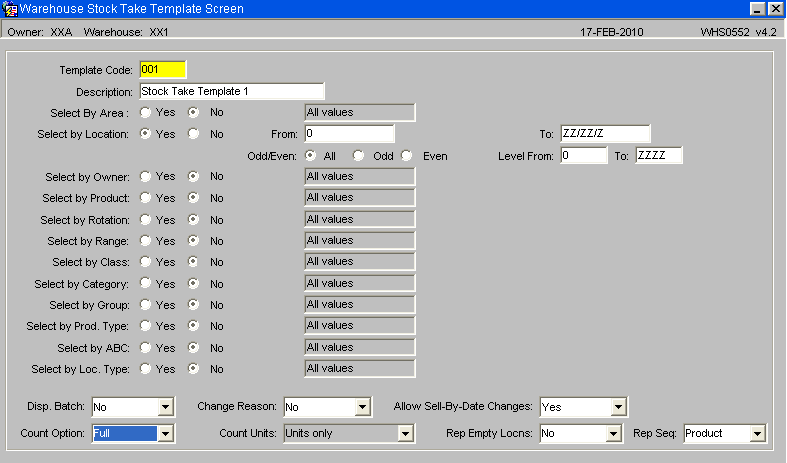Select Yes for Select by Owner

point(146,176)
